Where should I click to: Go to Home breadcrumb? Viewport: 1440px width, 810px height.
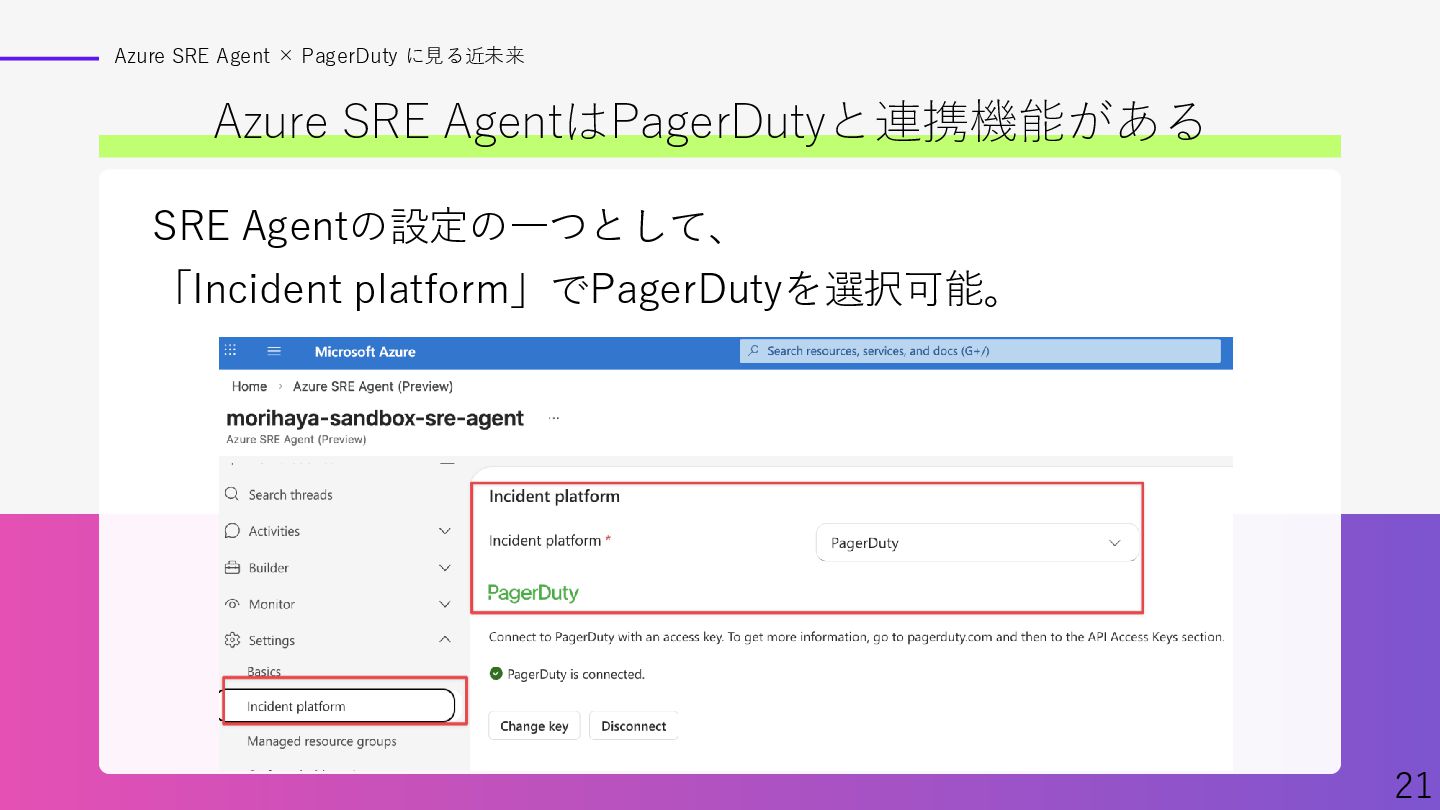pyautogui.click(x=249, y=386)
